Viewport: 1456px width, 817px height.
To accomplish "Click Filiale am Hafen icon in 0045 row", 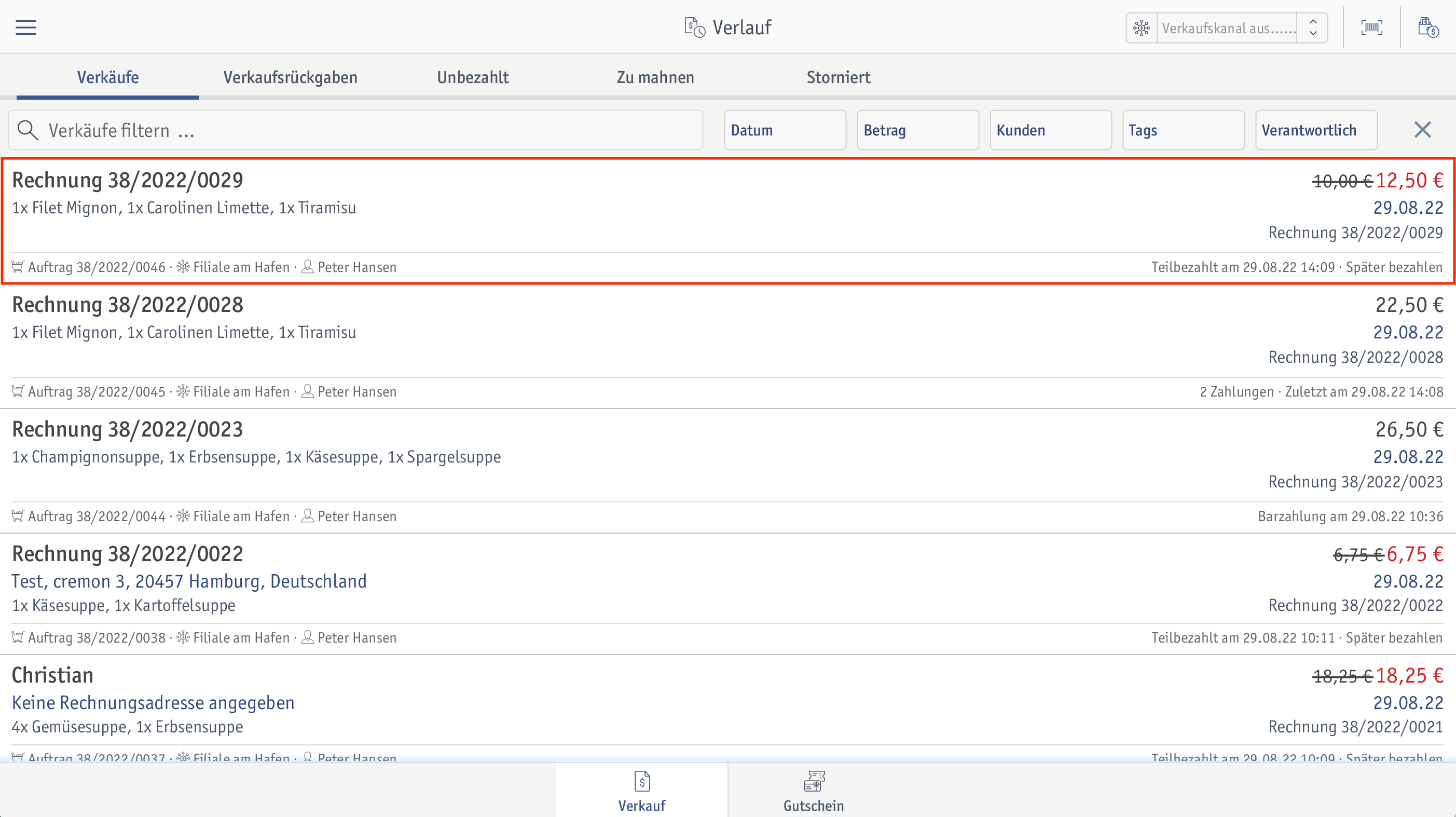I will [x=183, y=391].
